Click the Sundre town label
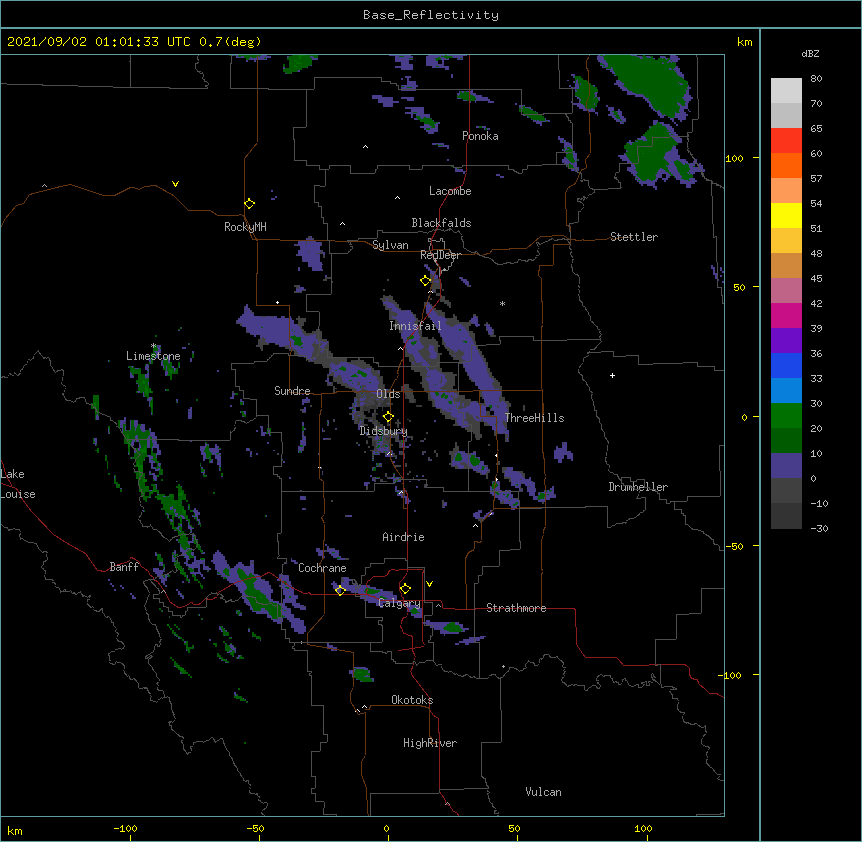The image size is (862, 842). [292, 391]
